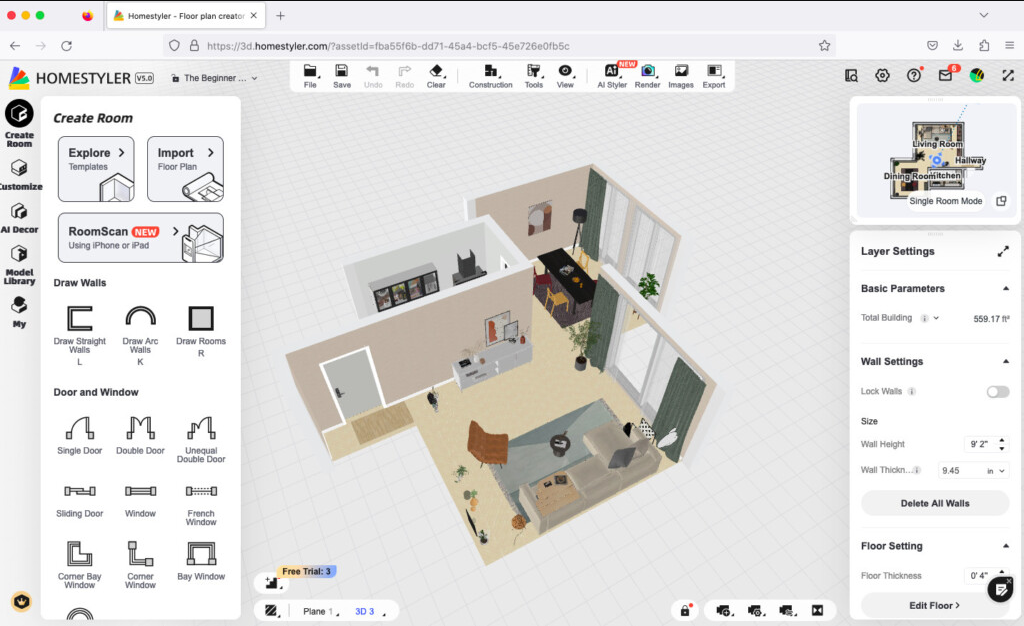Open the 3D 3 view options

coord(370,611)
